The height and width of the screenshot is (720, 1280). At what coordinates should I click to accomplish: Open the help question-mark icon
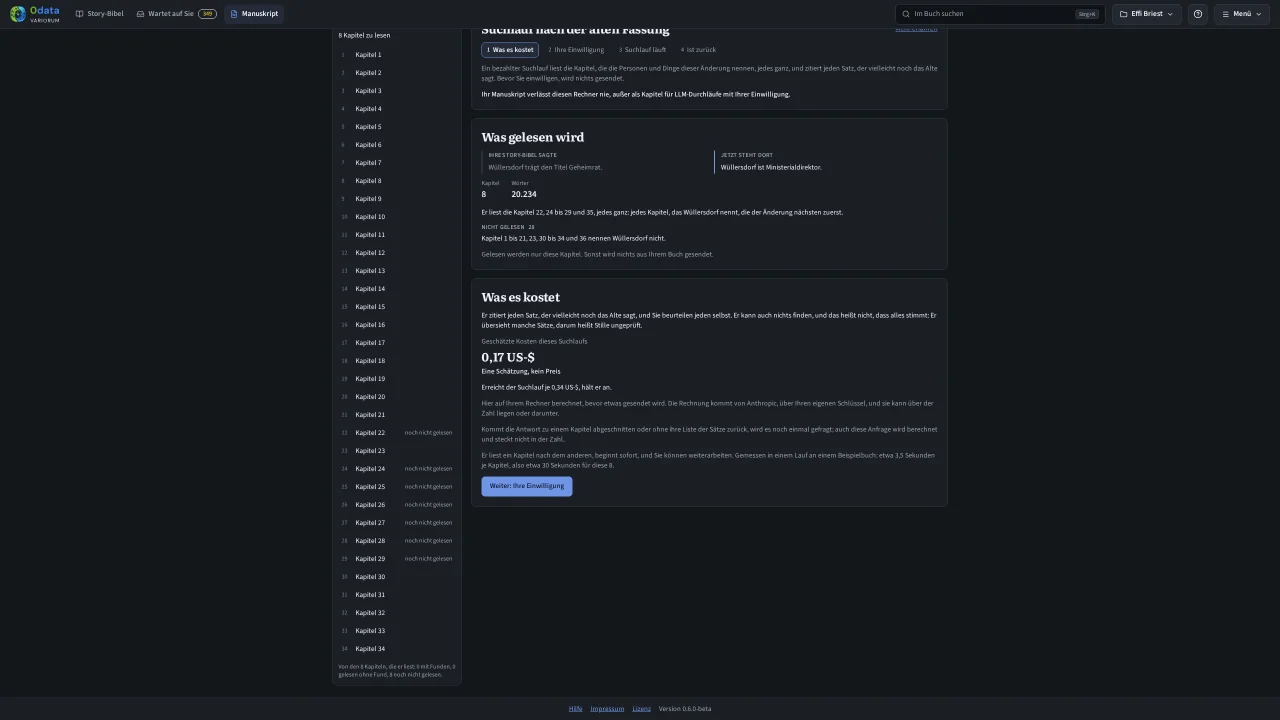click(x=1198, y=14)
